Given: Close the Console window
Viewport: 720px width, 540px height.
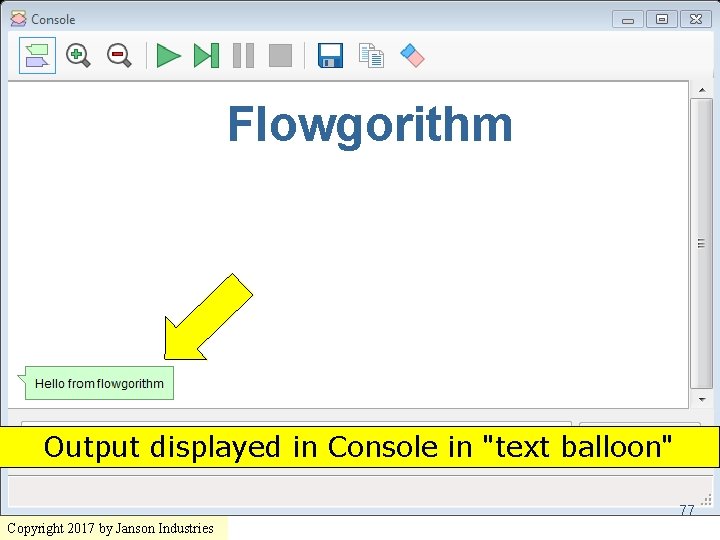Looking at the screenshot, I should tap(696, 19).
